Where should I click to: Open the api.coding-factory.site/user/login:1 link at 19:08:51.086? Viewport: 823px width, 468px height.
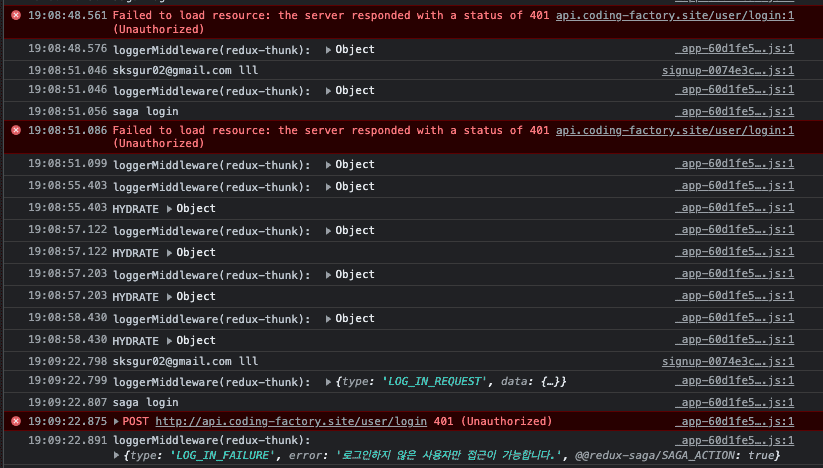[675, 130]
